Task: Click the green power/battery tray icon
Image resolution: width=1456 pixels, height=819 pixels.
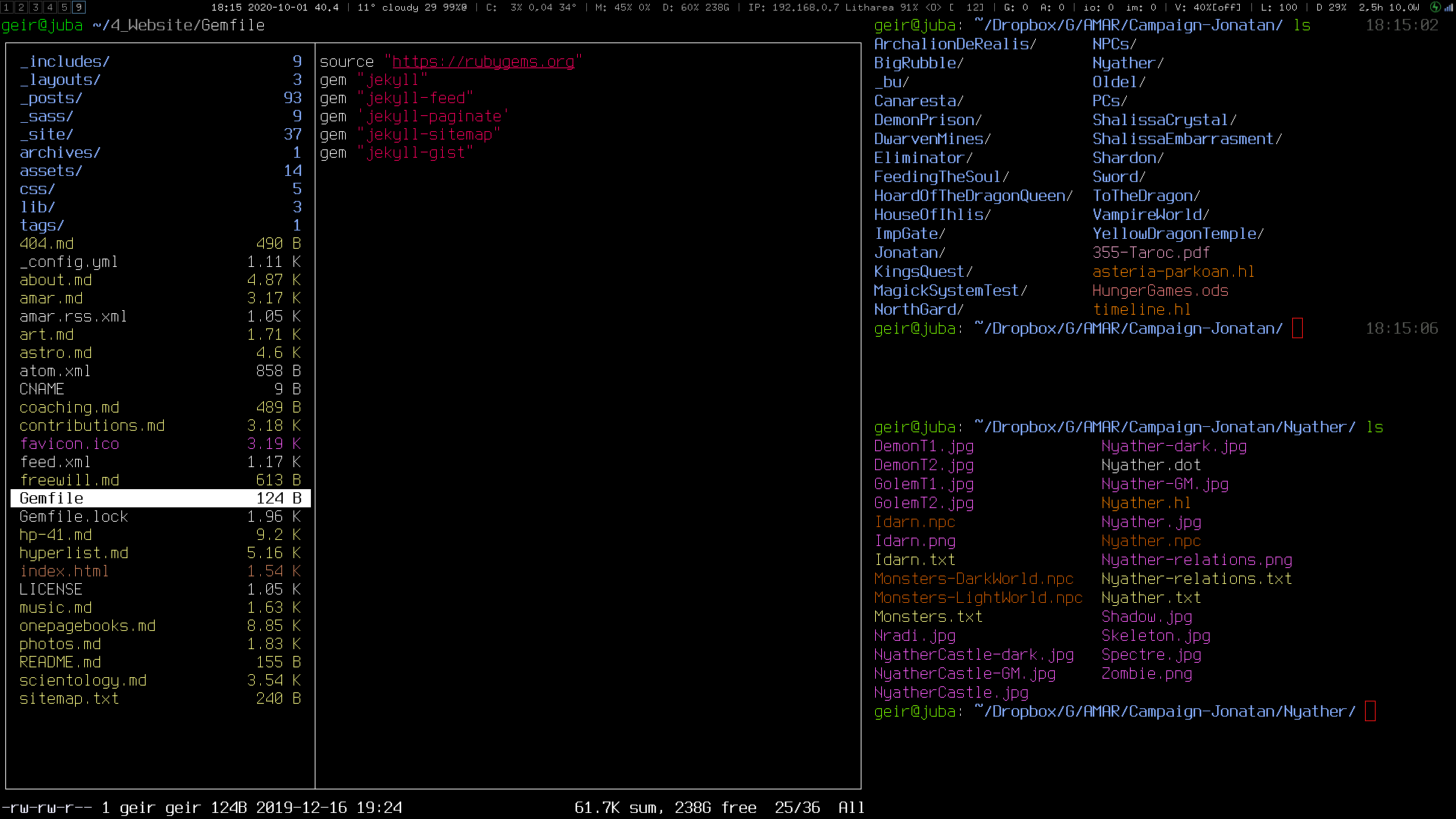Action: point(1435,7)
